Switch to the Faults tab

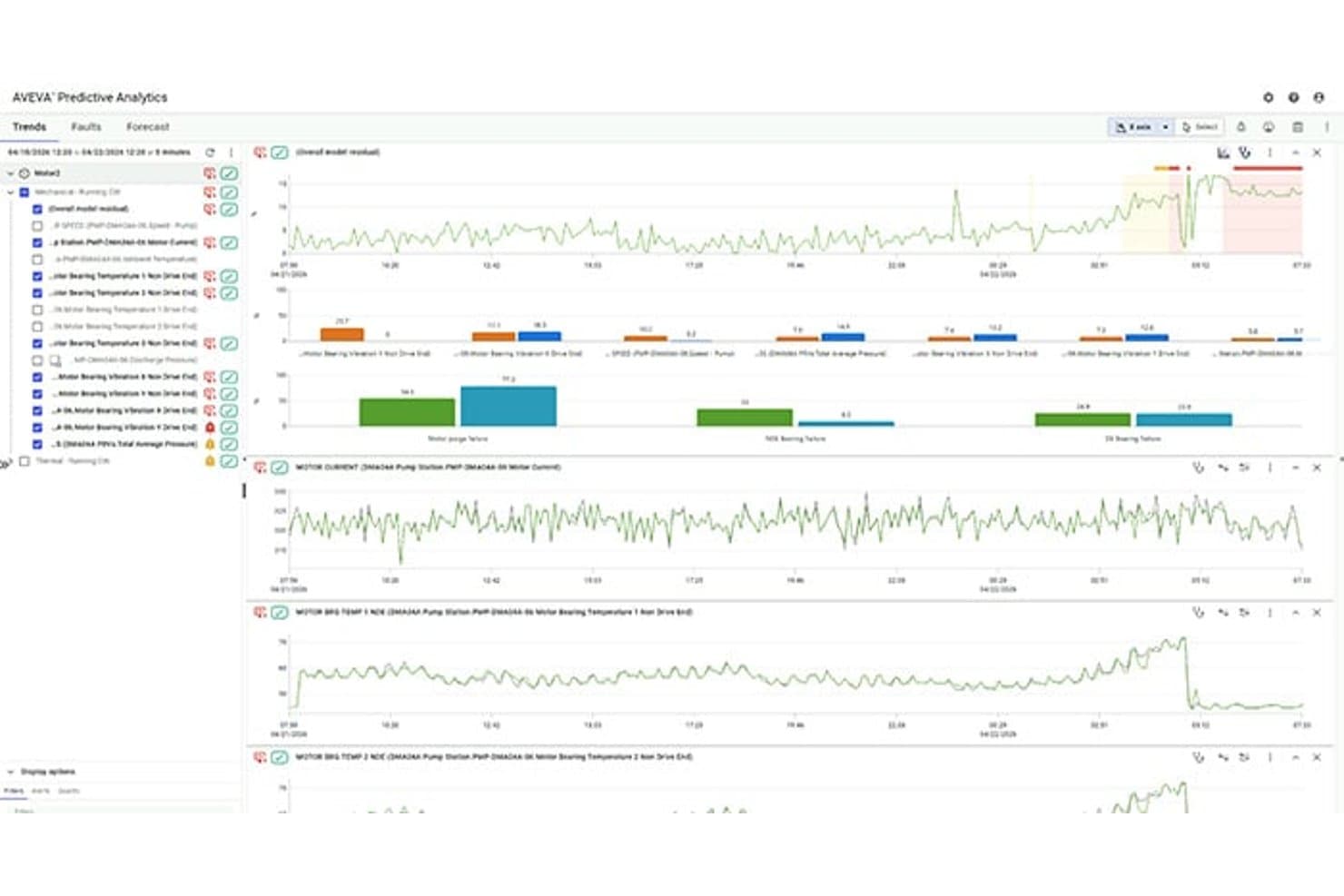(86, 127)
